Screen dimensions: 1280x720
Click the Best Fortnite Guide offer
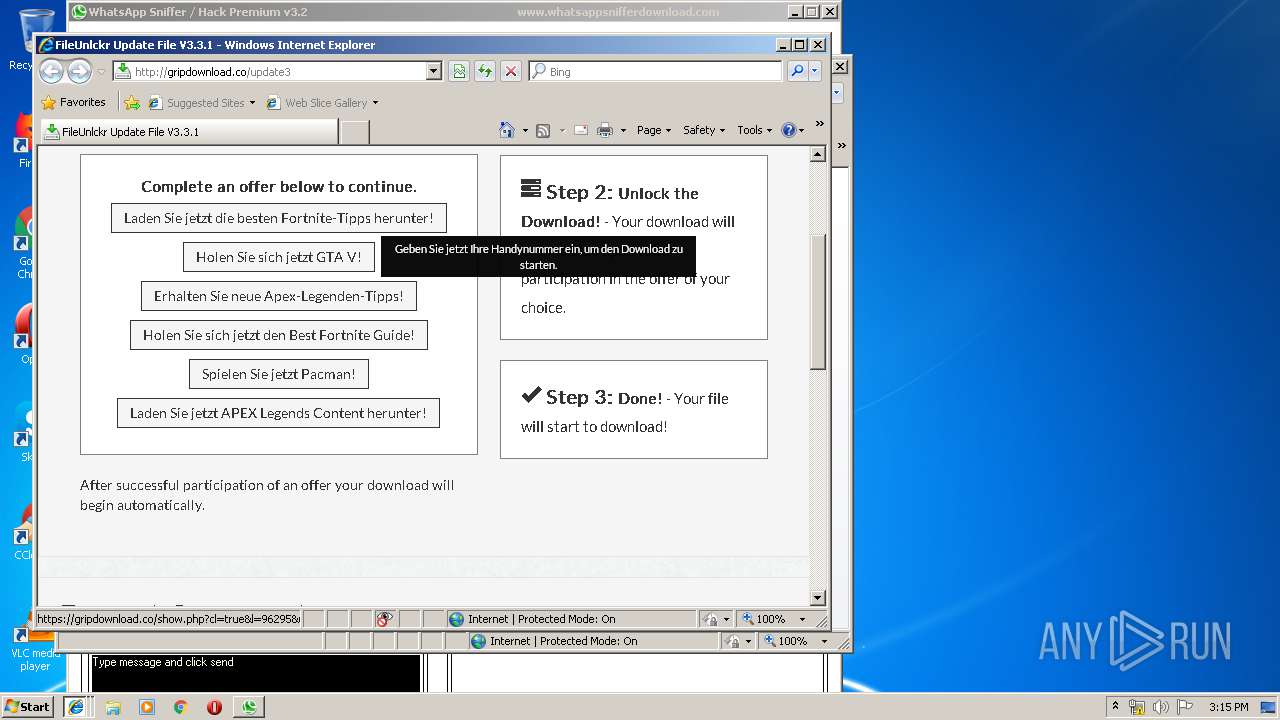click(279, 335)
